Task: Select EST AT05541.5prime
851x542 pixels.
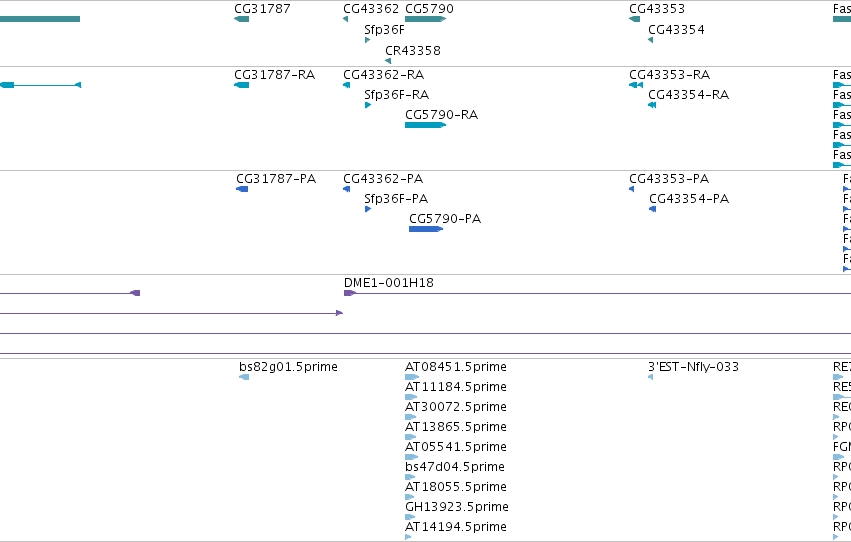Action: coord(456,447)
